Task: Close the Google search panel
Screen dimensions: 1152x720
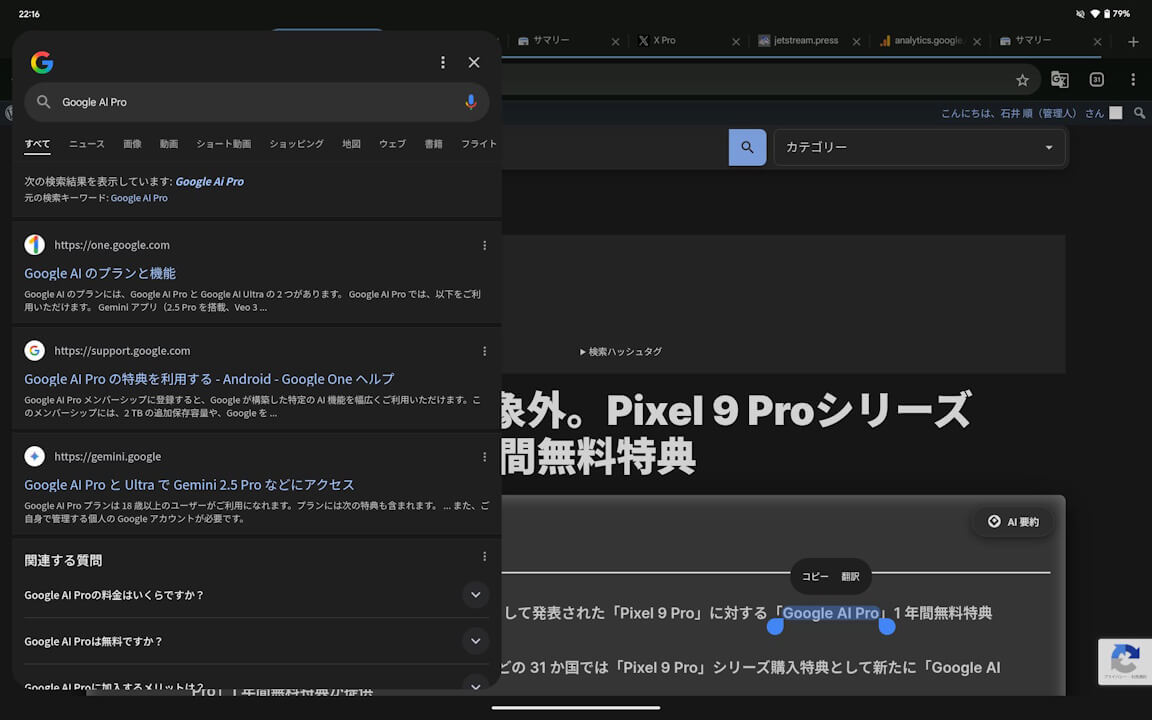Action: pos(474,62)
